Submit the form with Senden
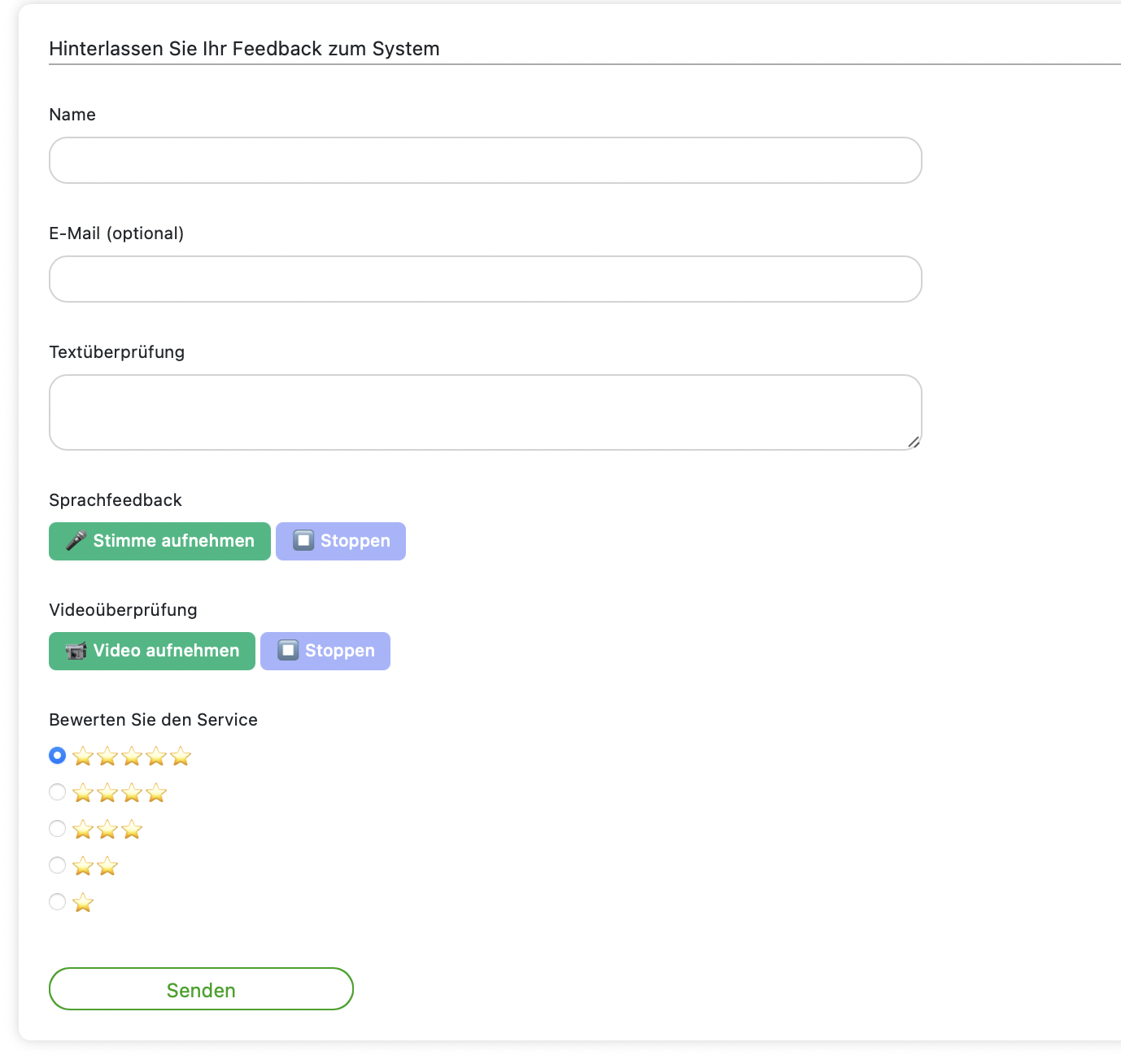The height and width of the screenshot is (1064, 1121). [201, 989]
